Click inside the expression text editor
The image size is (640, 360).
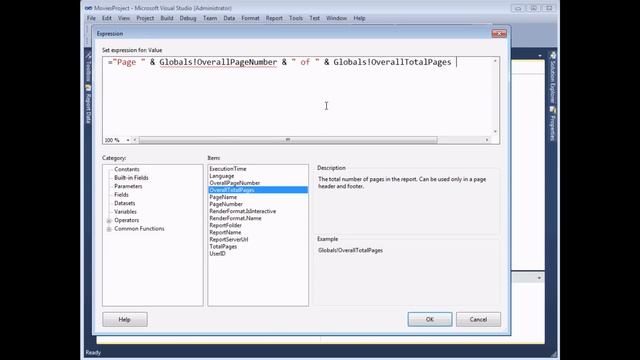click(298, 96)
